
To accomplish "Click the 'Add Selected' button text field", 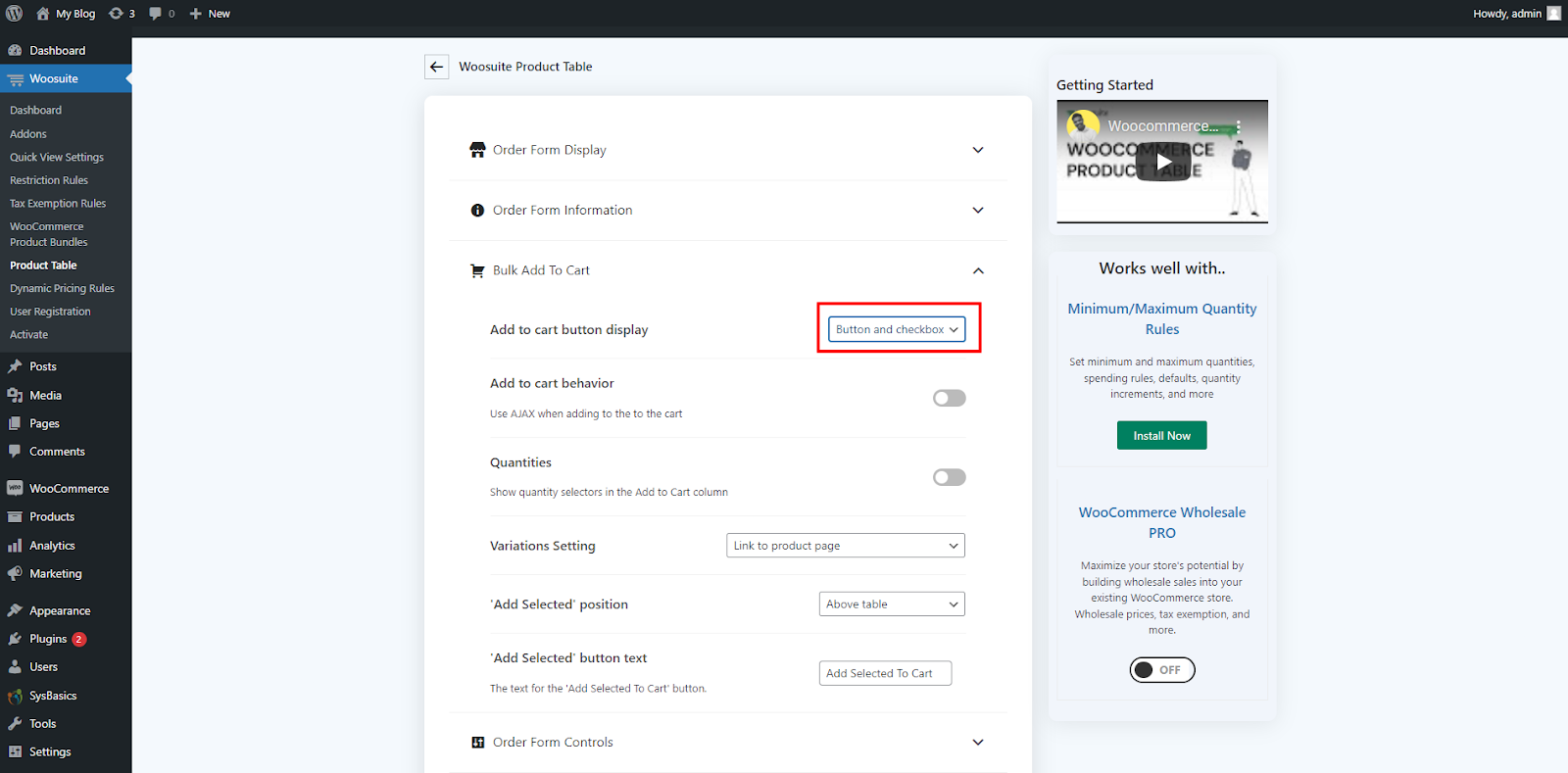I will pos(885,673).
